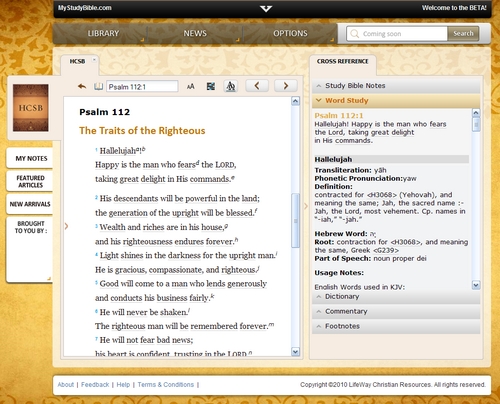Go to previous chapter arrow button
The width and height of the screenshot is (500, 404).
coord(257,86)
